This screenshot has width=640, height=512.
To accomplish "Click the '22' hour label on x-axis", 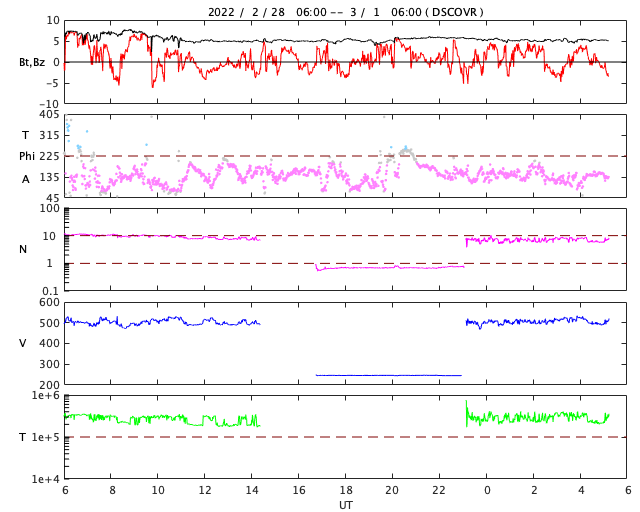I will point(439,490).
